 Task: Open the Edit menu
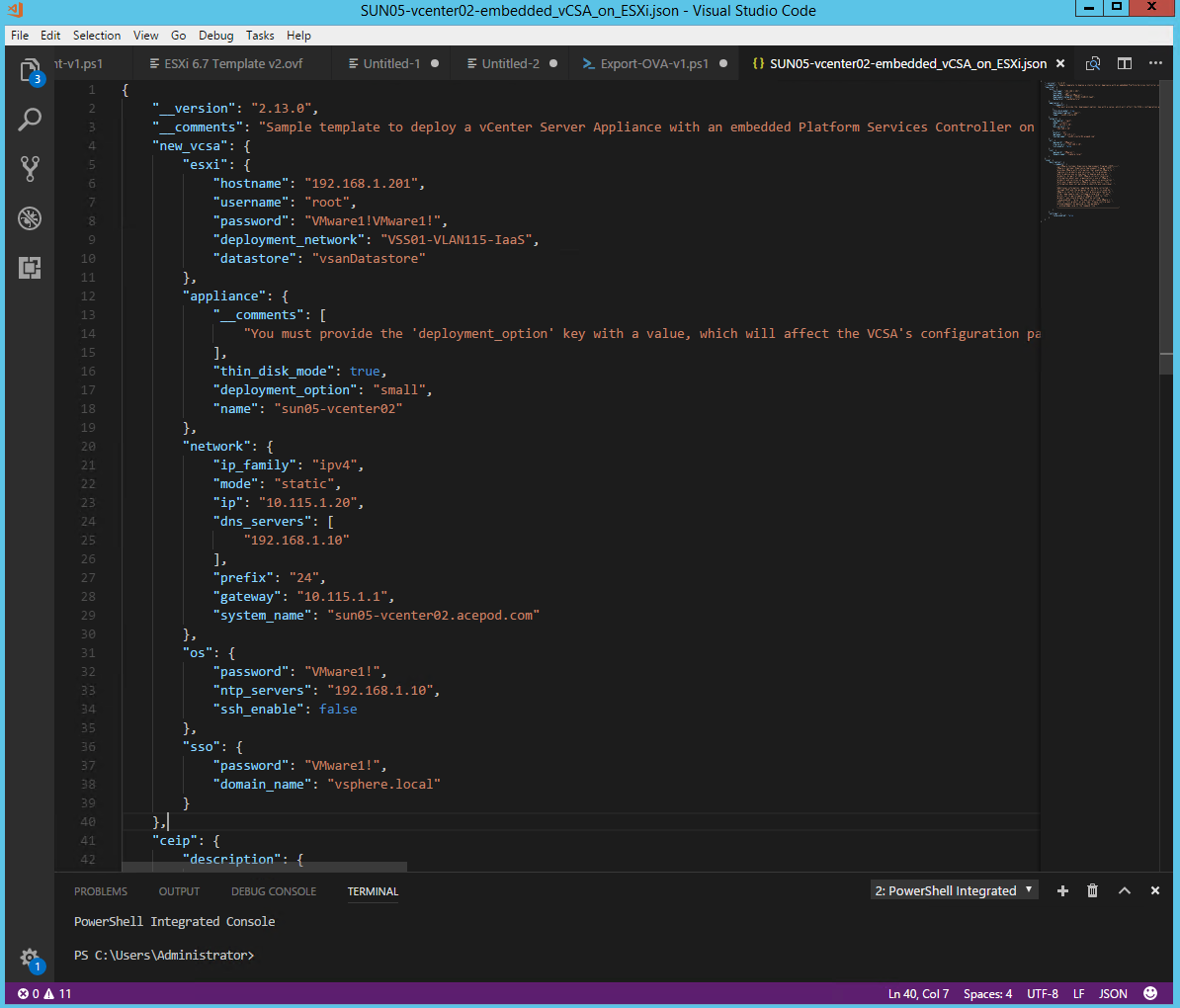click(x=50, y=36)
